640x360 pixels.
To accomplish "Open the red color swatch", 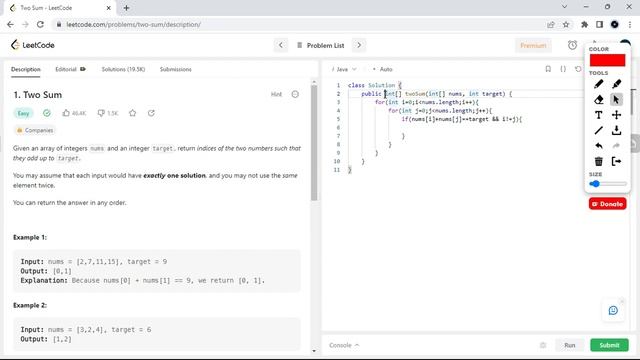I will pyautogui.click(x=607, y=60).
